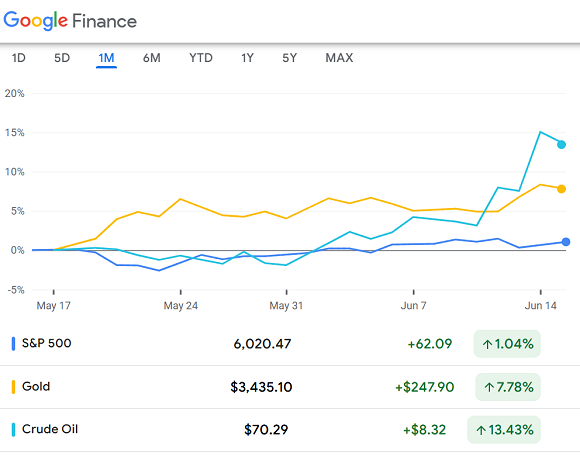Click the 20% y-axis label
This screenshot has width=580, height=456.
pyautogui.click(x=14, y=93)
